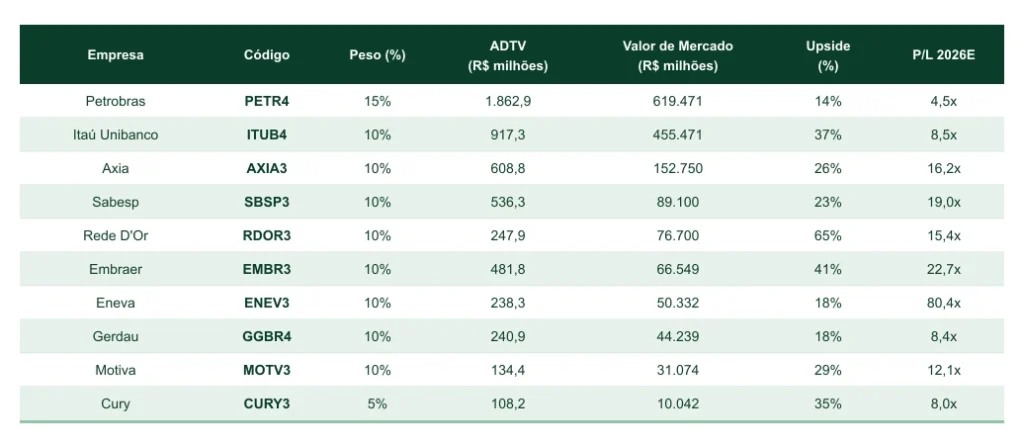This screenshot has width=1024, height=444.
Task: Click the P/L 2026E column header
Action: (944, 55)
